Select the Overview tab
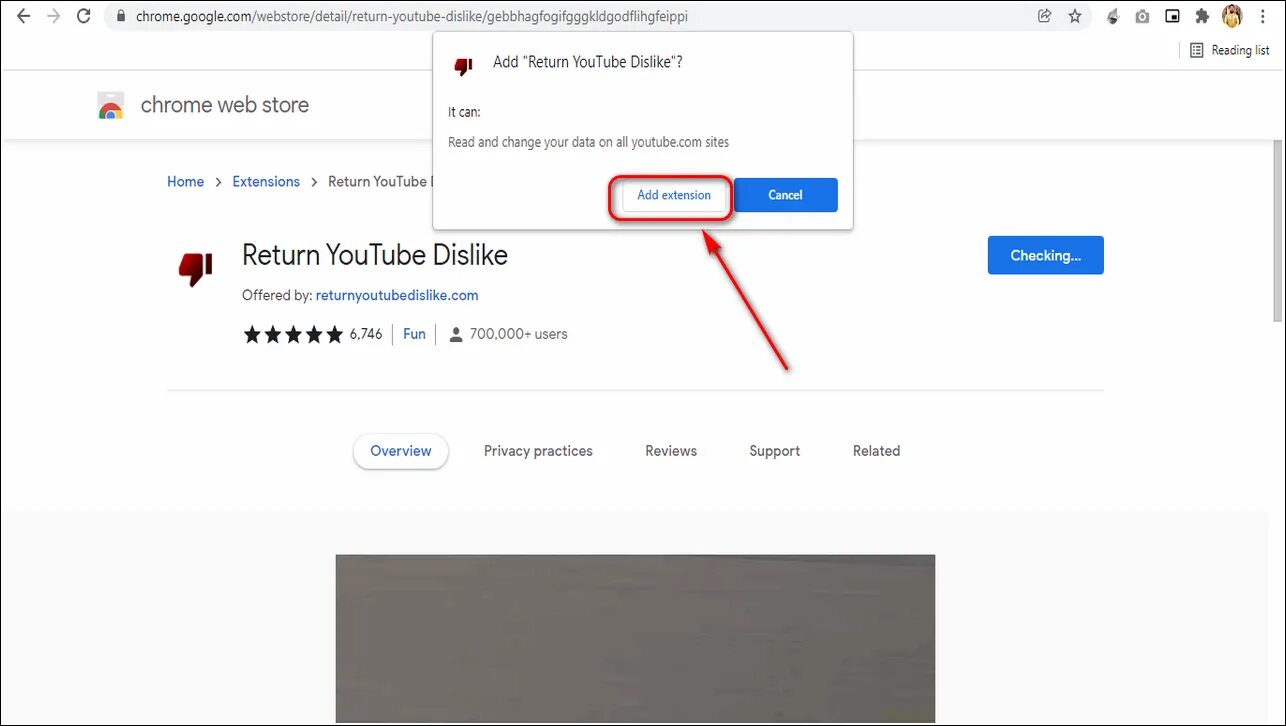This screenshot has height=726, width=1286. 401,451
